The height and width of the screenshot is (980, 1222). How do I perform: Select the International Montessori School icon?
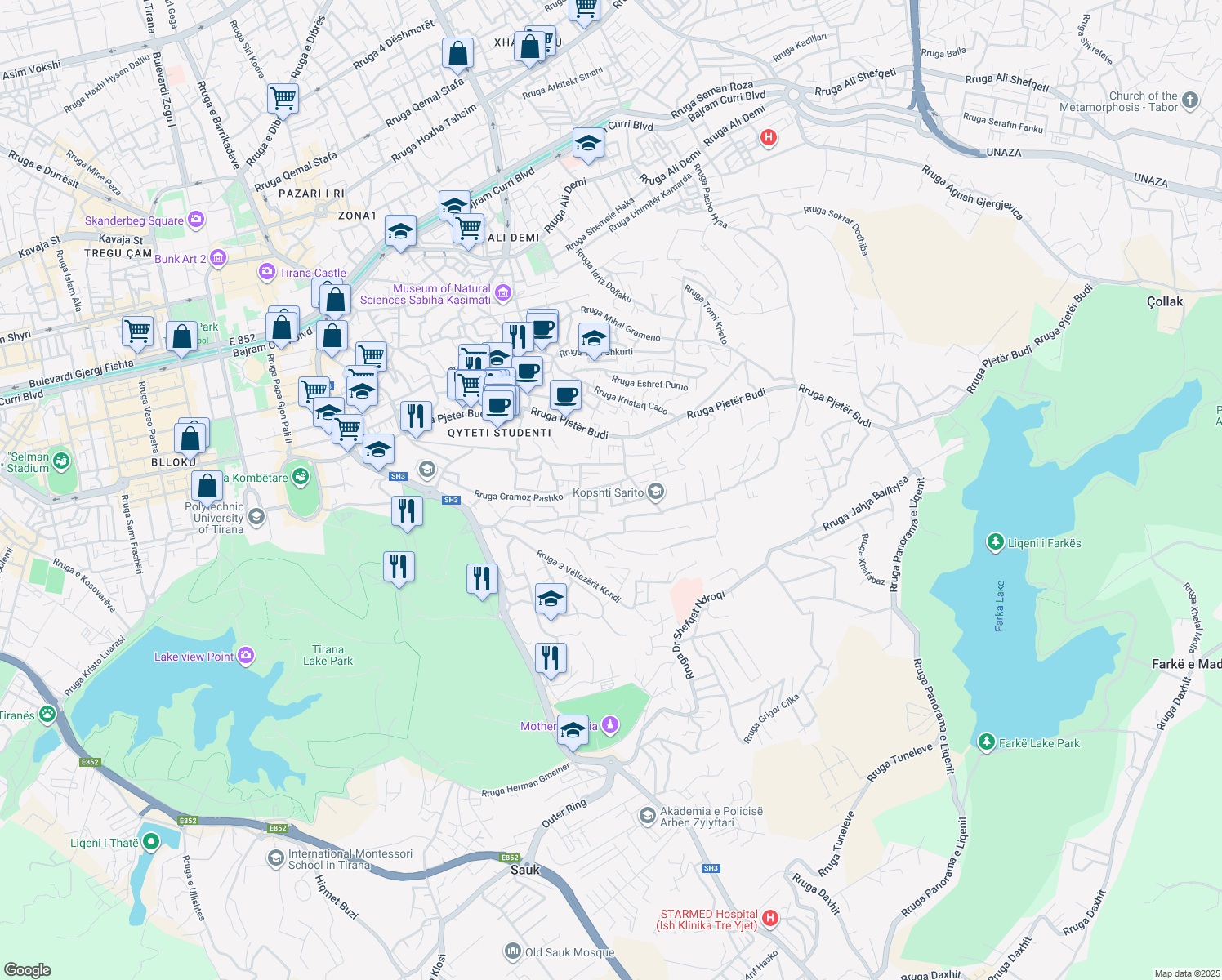(x=276, y=858)
